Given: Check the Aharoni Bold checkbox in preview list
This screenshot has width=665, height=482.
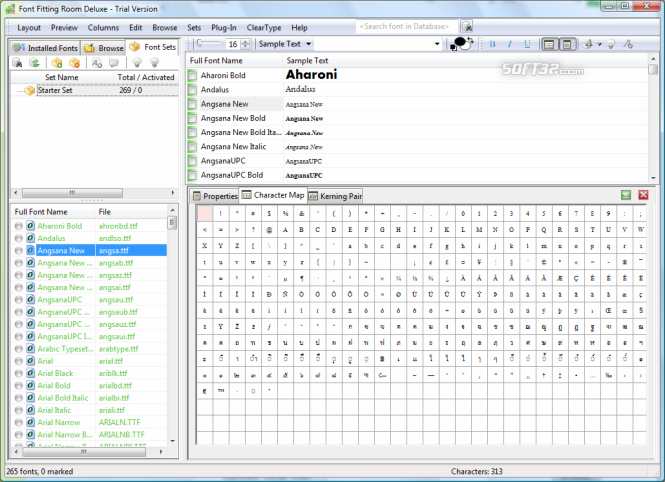Looking at the screenshot, I should tap(193, 75).
